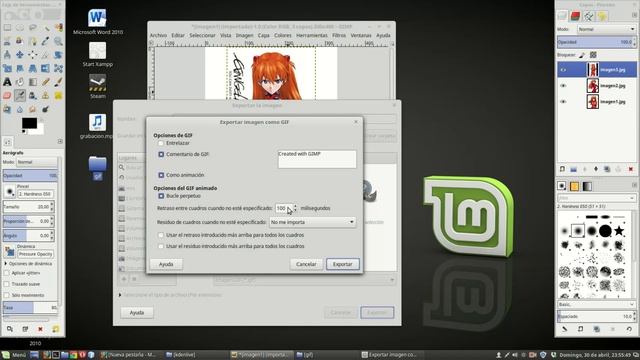The height and width of the screenshot is (360, 640).
Task: Adjust the Tamaño size slider
Action: coord(28,207)
